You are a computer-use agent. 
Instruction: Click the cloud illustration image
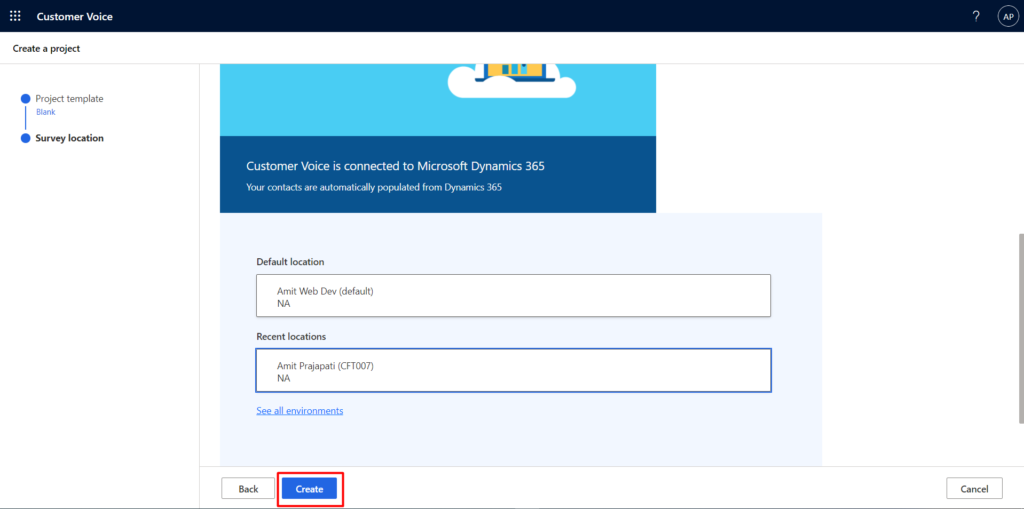pyautogui.click(x=512, y=80)
